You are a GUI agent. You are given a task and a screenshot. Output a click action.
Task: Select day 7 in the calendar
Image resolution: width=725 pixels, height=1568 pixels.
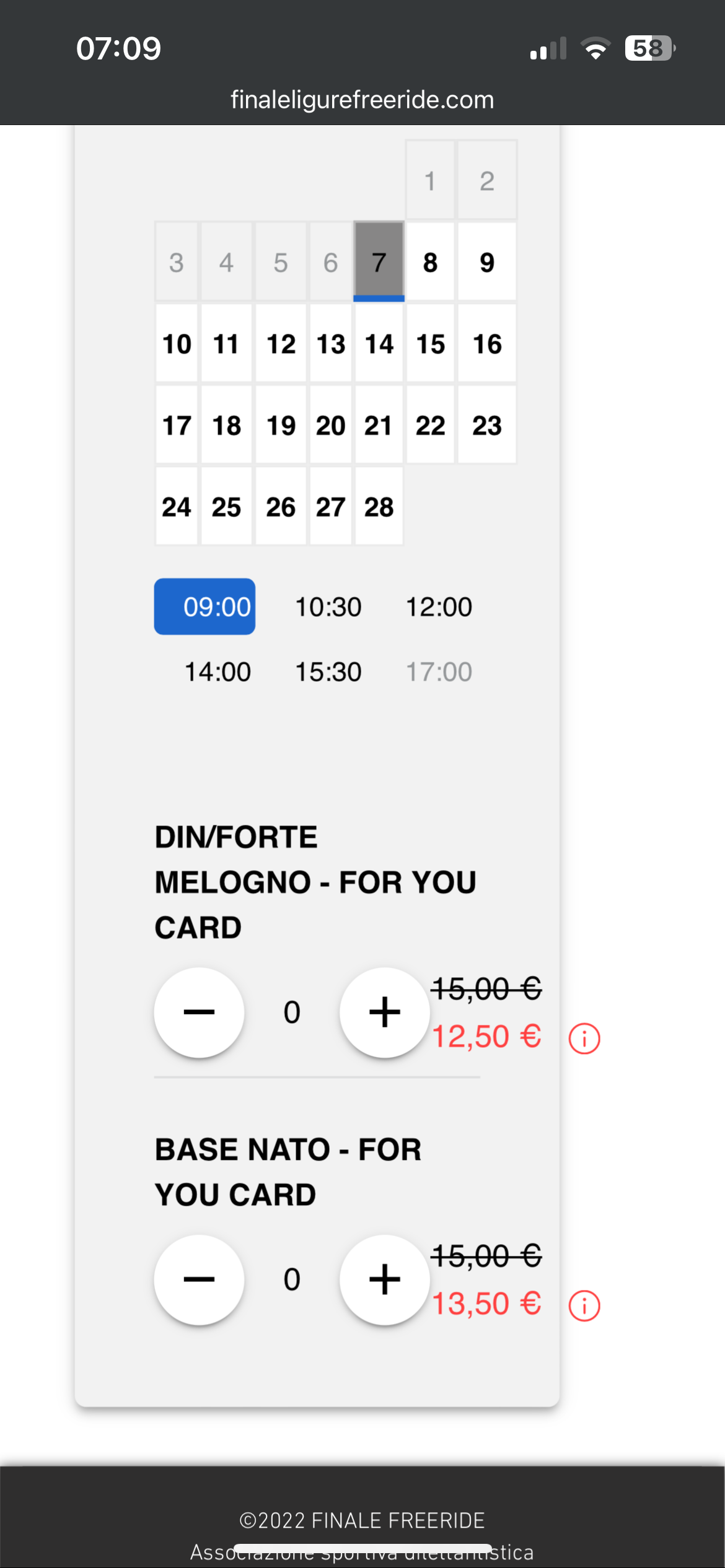(379, 262)
